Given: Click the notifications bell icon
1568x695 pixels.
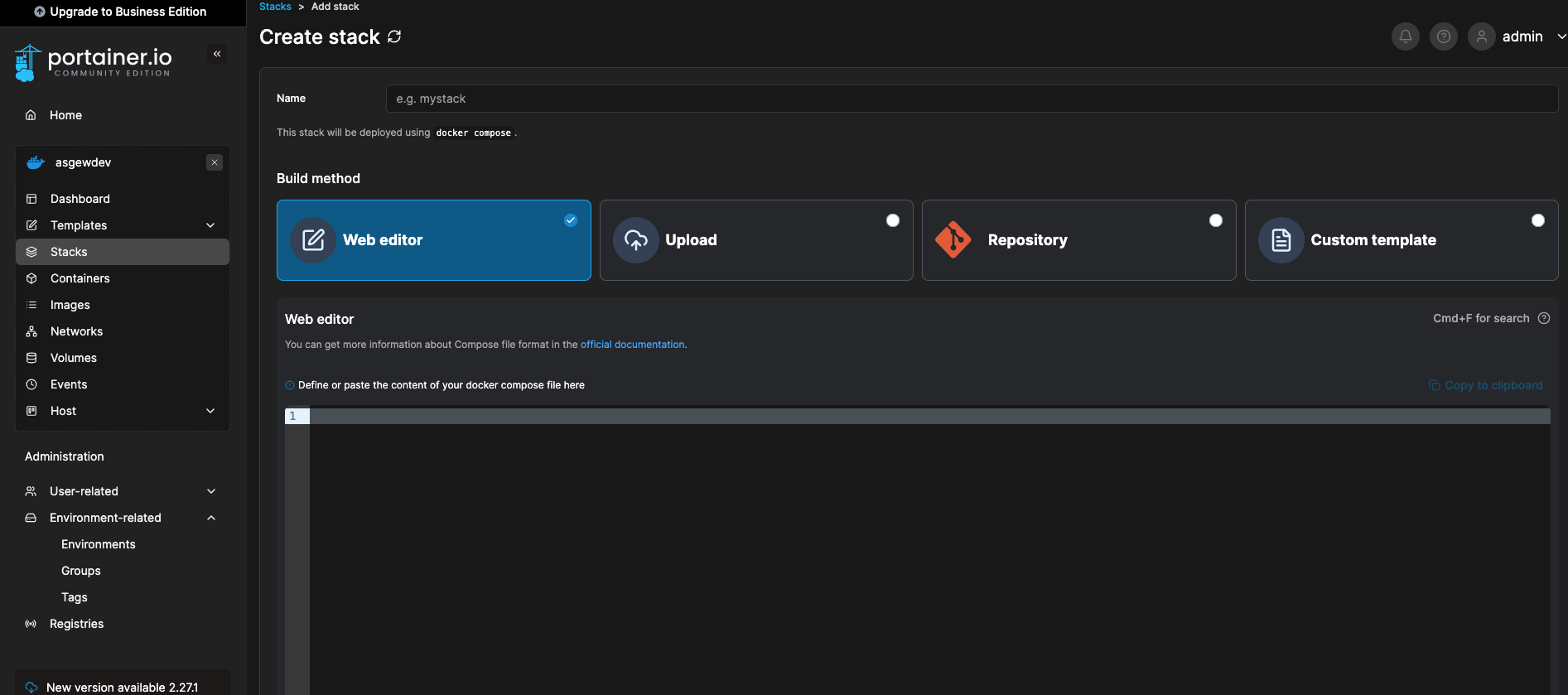Looking at the screenshot, I should point(1405,36).
